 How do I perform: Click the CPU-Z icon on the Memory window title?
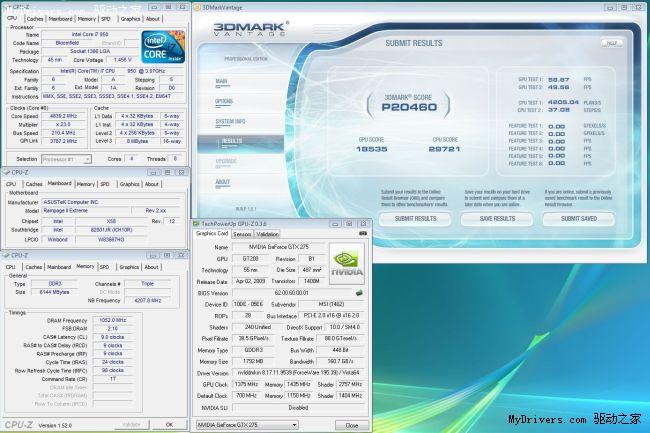click(7, 255)
